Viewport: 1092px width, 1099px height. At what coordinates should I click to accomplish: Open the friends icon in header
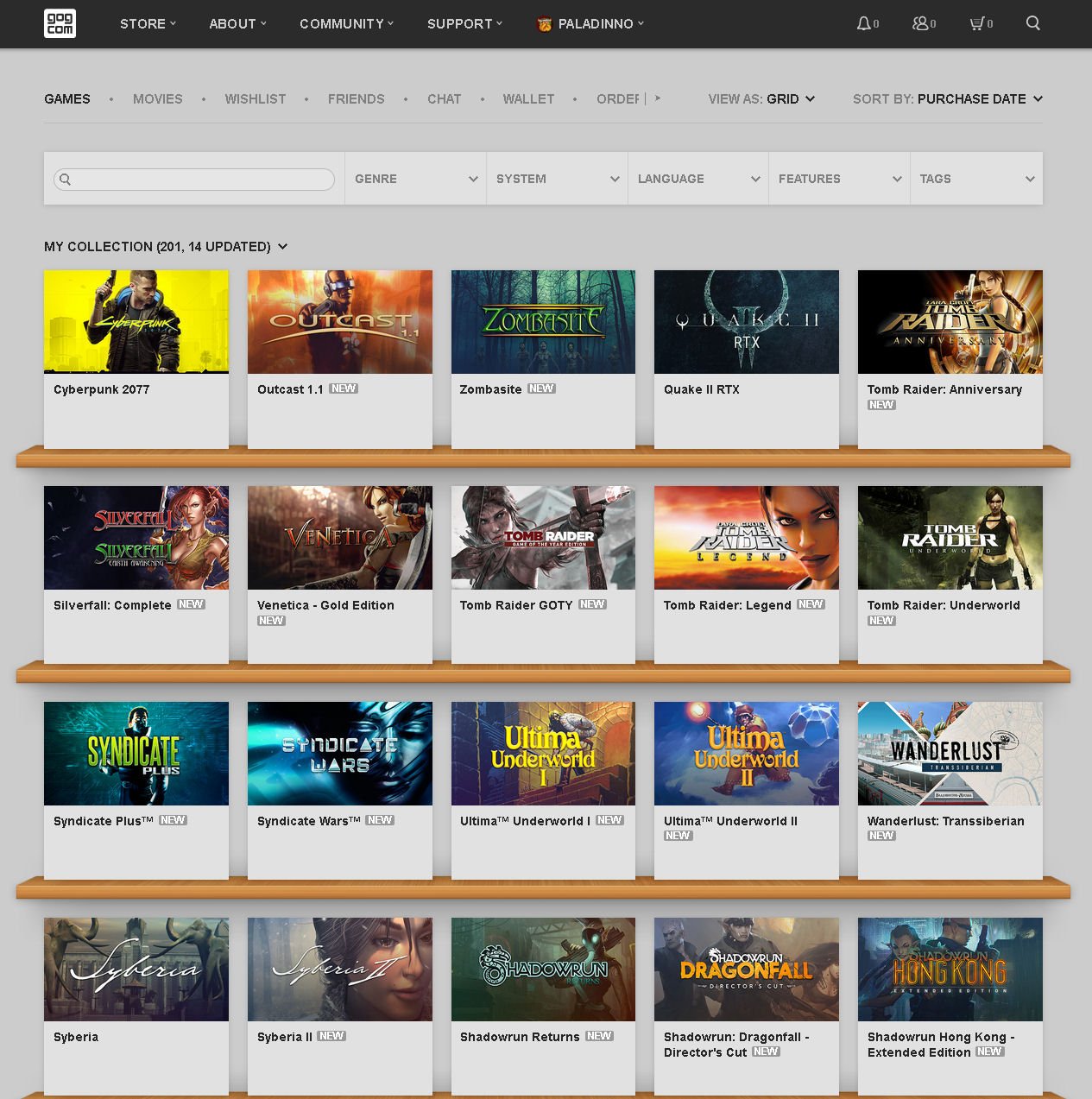tap(920, 23)
